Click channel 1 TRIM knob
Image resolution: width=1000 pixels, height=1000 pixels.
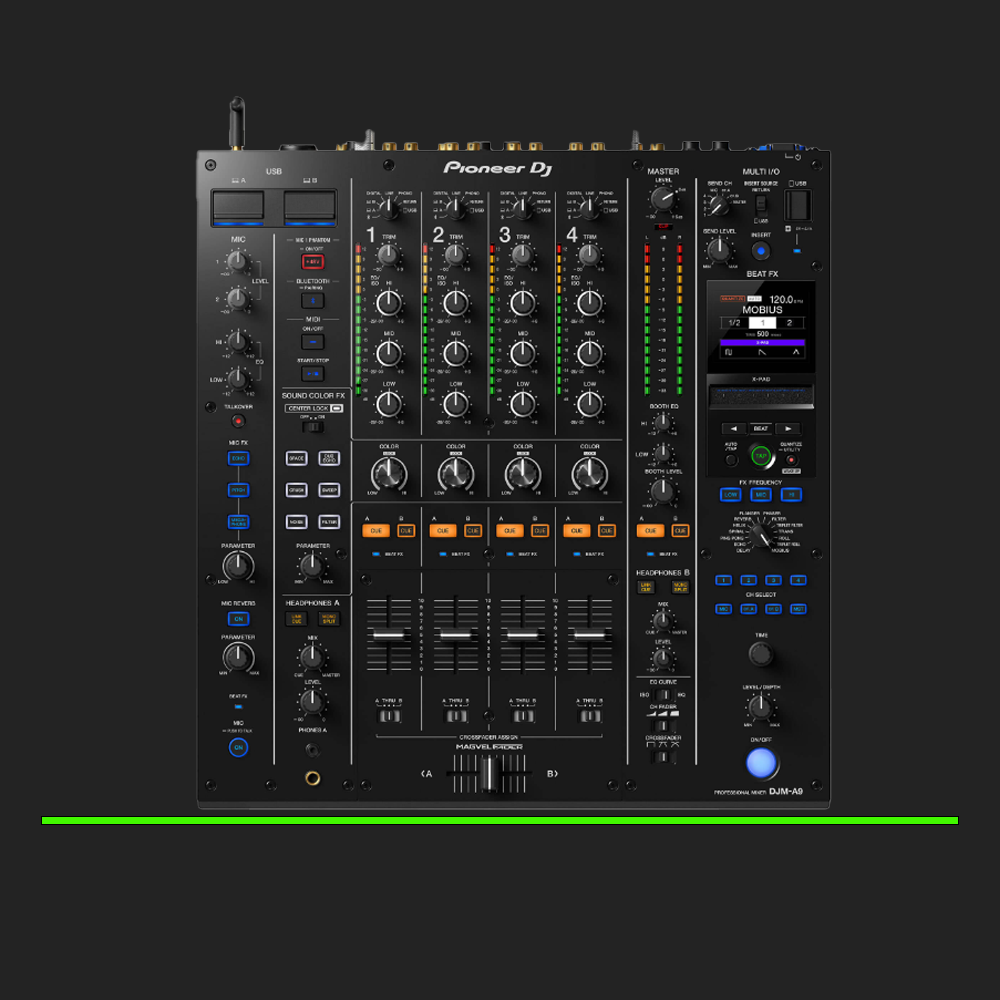388,255
